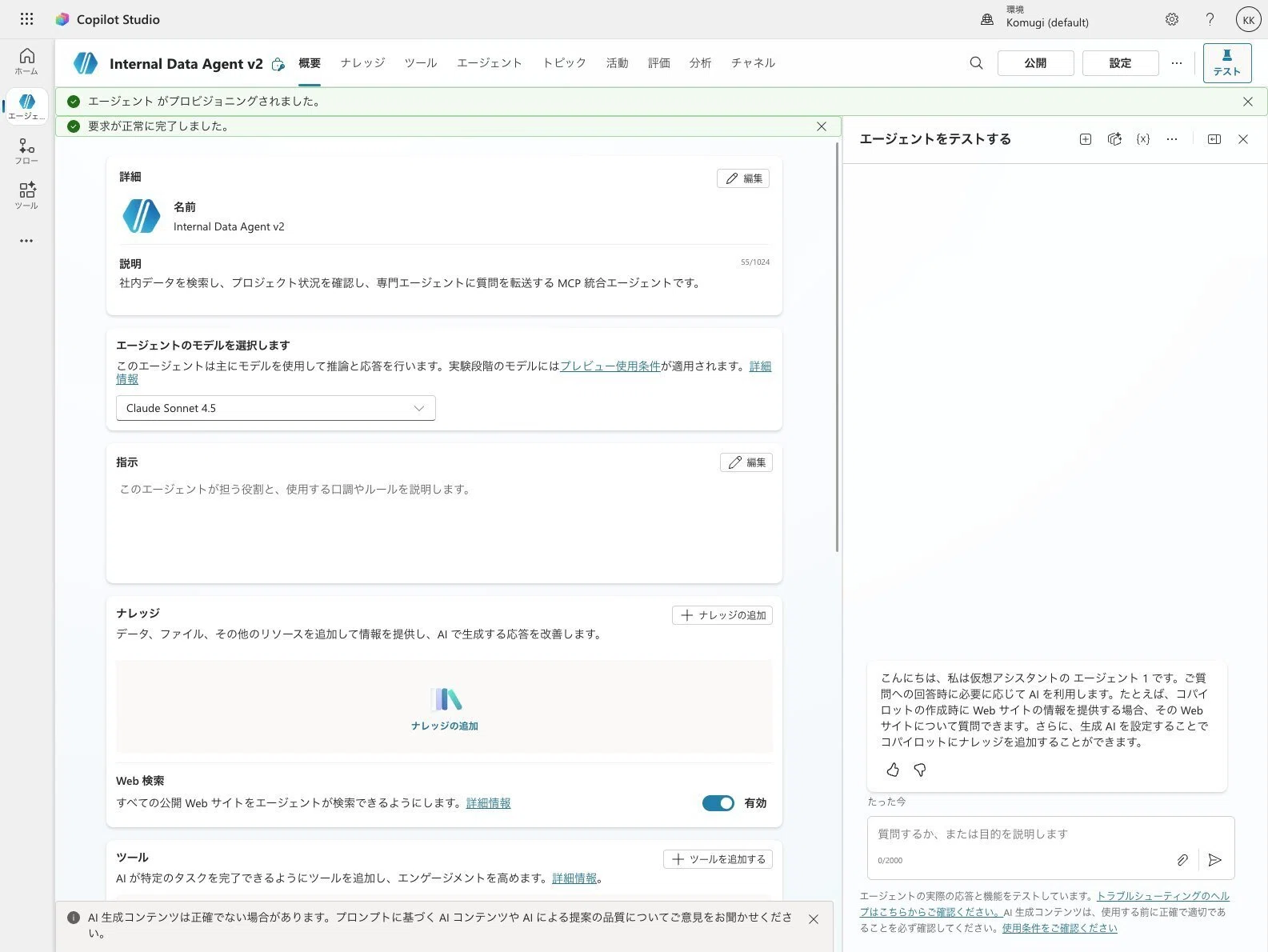
Task: Start a new test conversation with the plus icon
Action: [1086, 139]
